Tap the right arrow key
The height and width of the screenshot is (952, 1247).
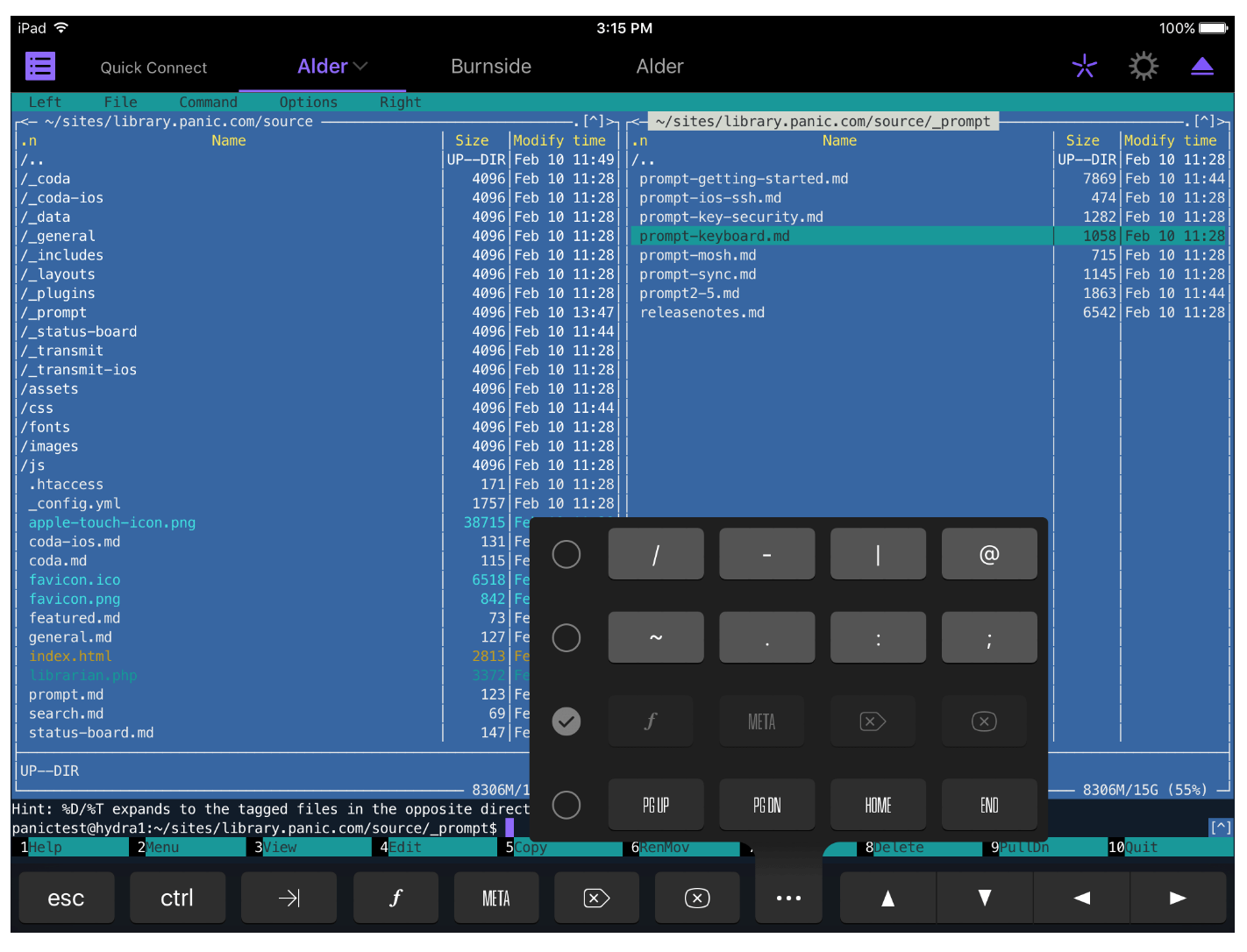click(1179, 898)
